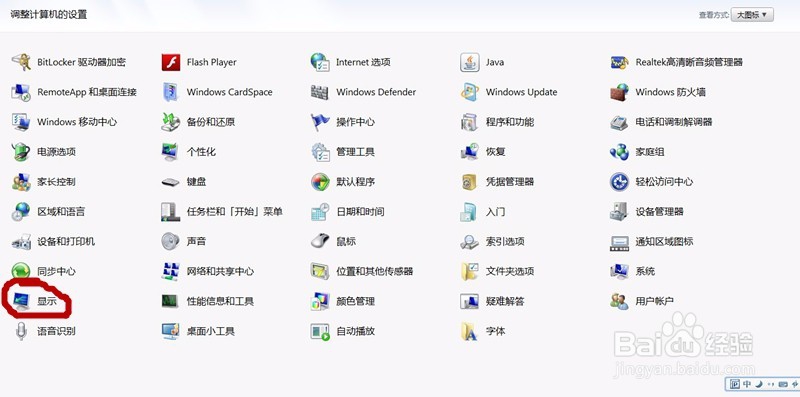Click 声音 speaker icon

pos(171,241)
